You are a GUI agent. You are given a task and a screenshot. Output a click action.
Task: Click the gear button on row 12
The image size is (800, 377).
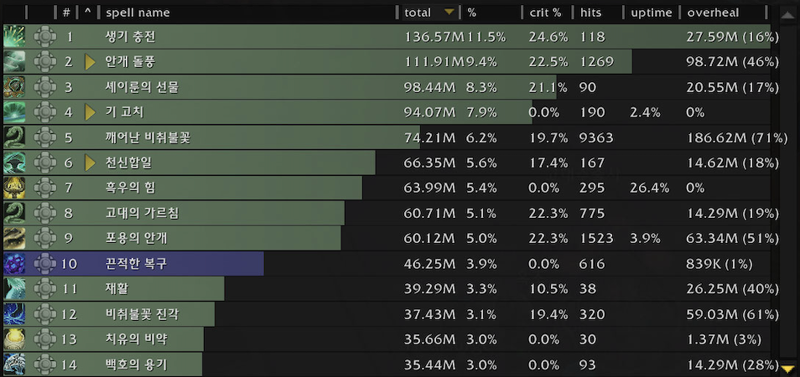pos(45,314)
